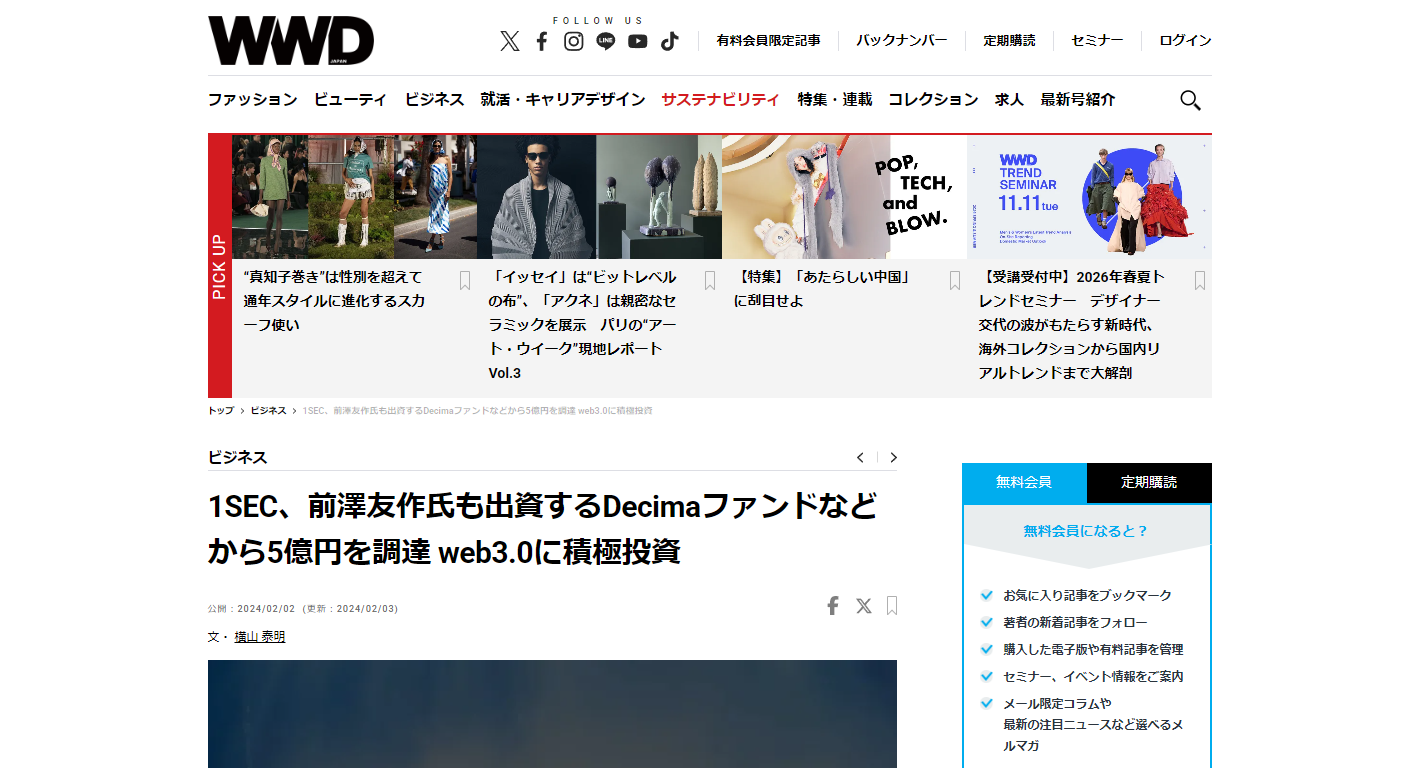
Task: Bookmark the 真知子巻き pick-up article
Action: coord(465,281)
